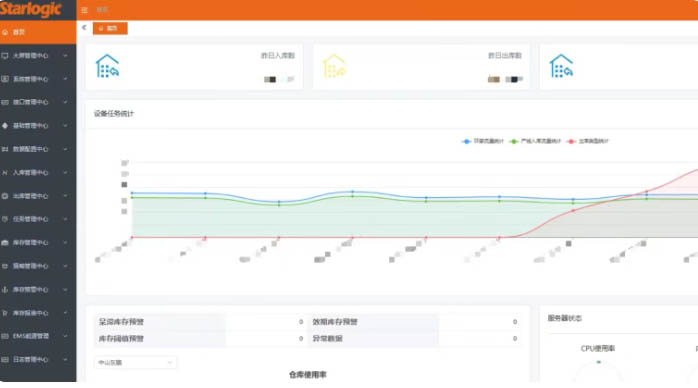This screenshot has height=388, width=698.
Task: Click the CPU使用率 gauge label
Action: [x=598, y=348]
